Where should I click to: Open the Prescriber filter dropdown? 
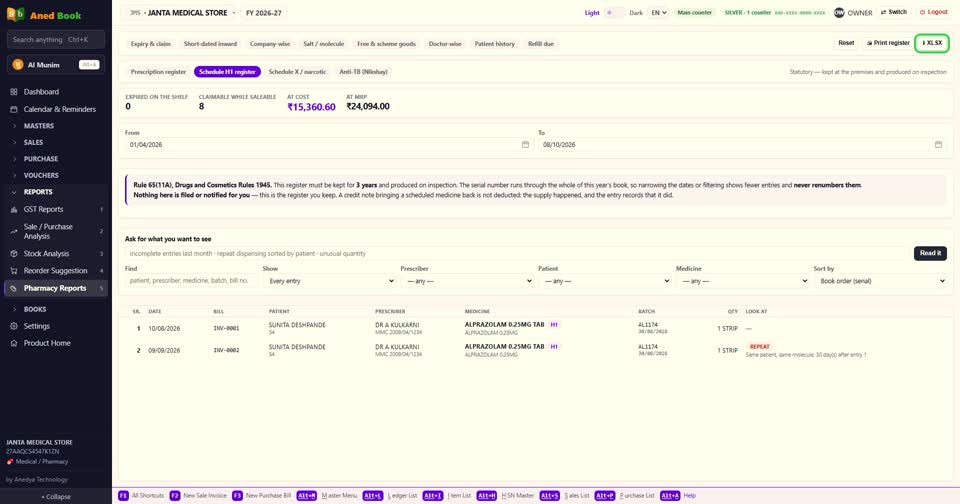[x=467, y=281]
